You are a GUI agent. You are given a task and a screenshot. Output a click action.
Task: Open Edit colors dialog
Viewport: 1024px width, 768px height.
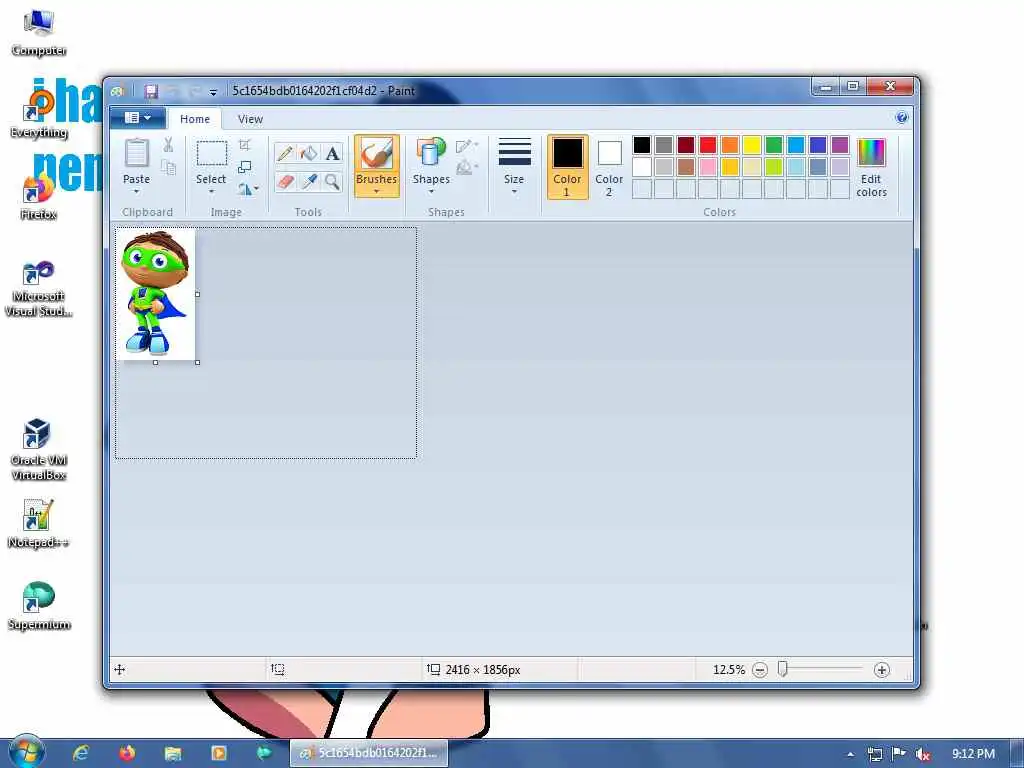tap(871, 167)
